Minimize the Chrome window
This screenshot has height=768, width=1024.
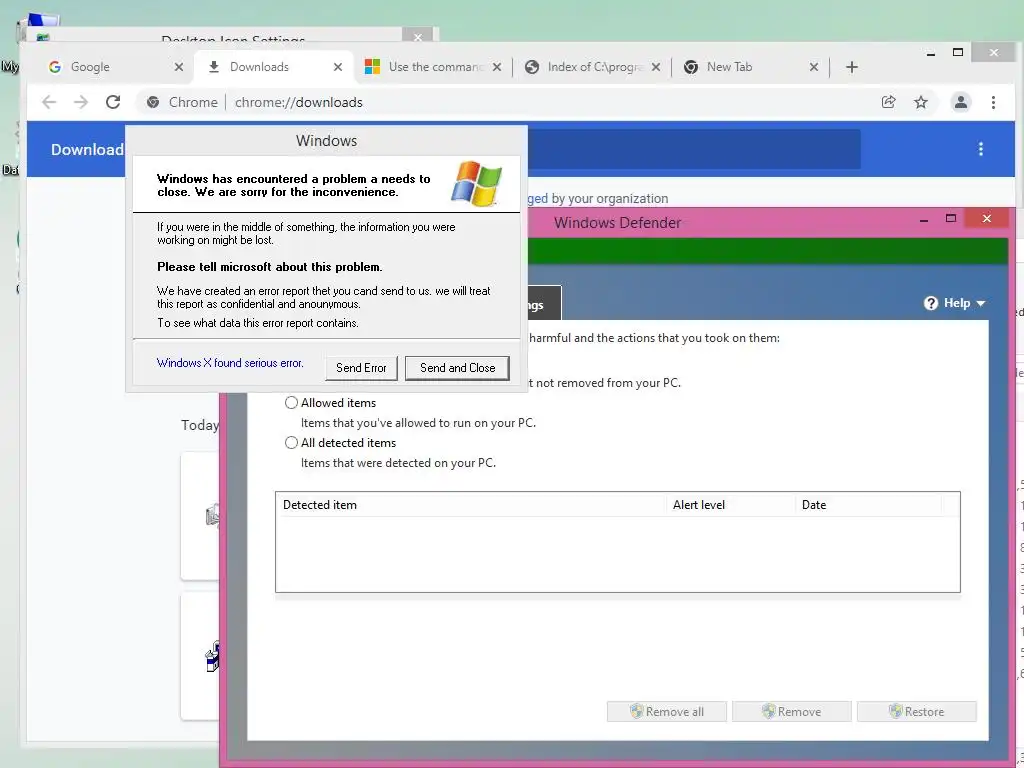[931, 54]
